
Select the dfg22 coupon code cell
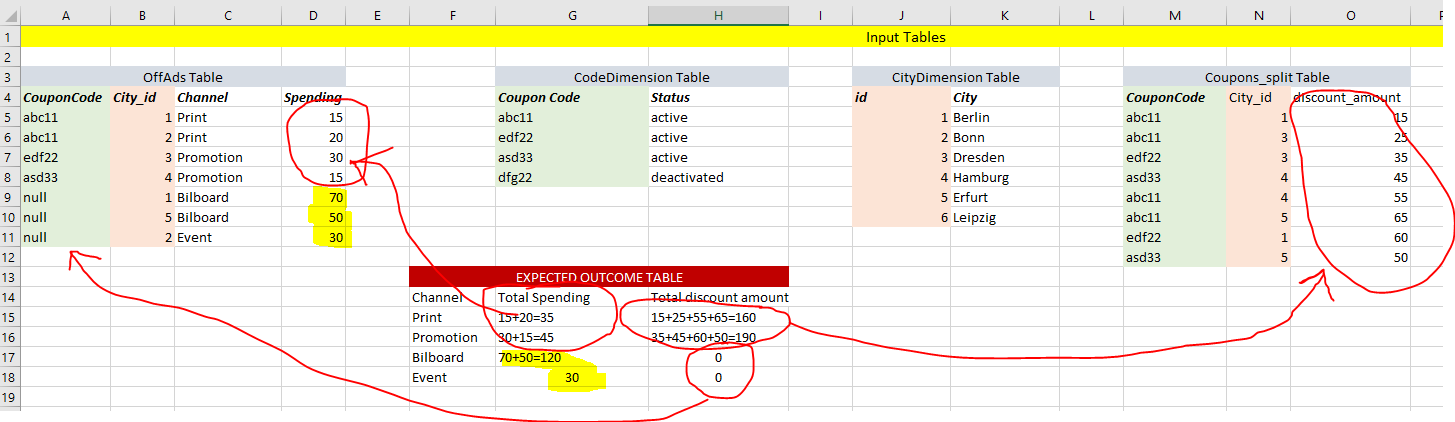click(x=571, y=177)
